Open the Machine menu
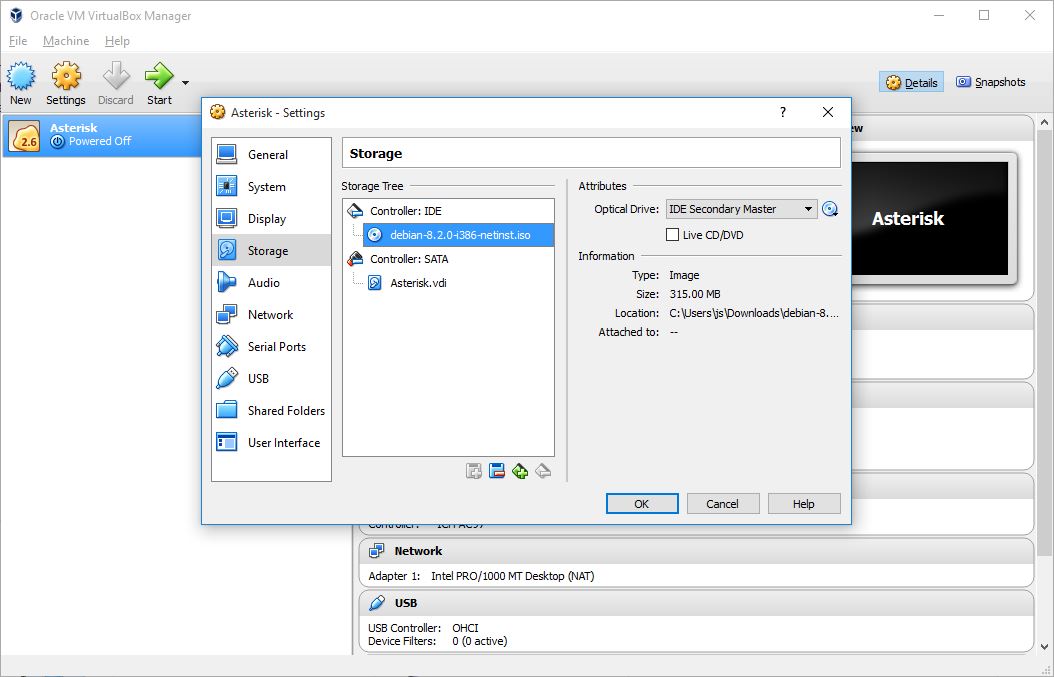The height and width of the screenshot is (677, 1054). 66,41
